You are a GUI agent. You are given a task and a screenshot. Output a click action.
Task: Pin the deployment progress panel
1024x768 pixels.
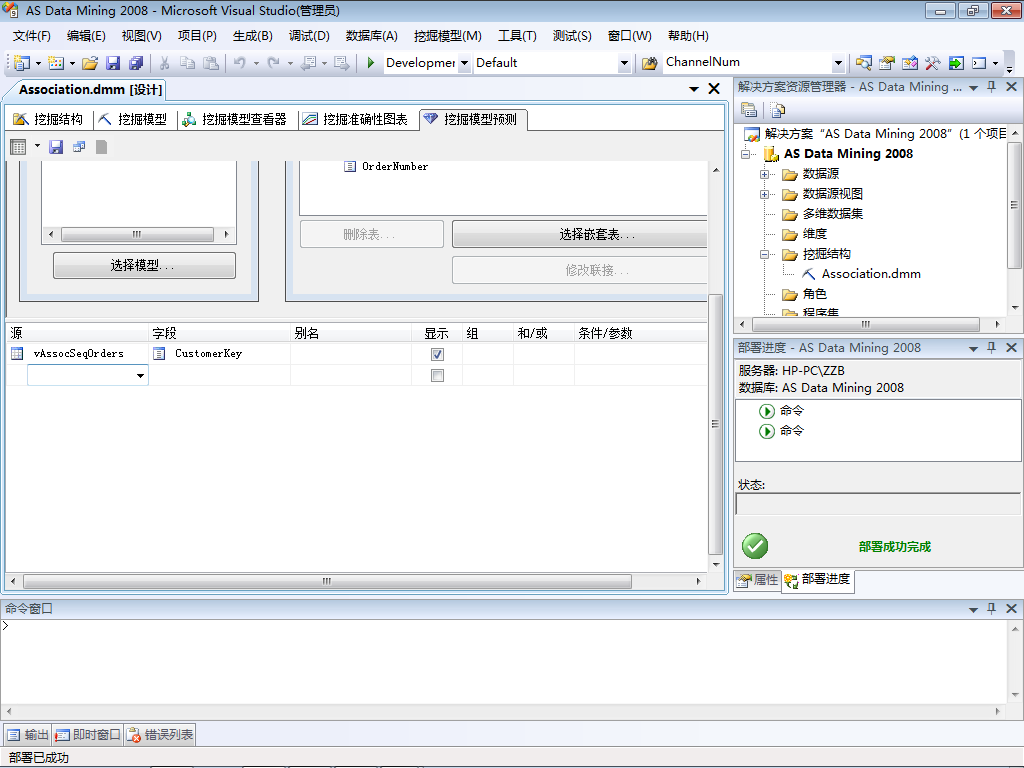(991, 347)
